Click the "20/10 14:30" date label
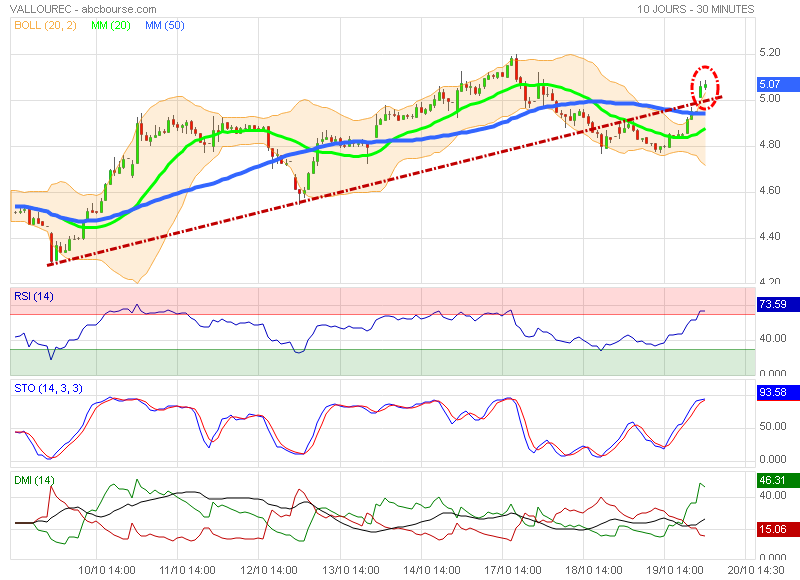800x580 pixels. coord(756,570)
